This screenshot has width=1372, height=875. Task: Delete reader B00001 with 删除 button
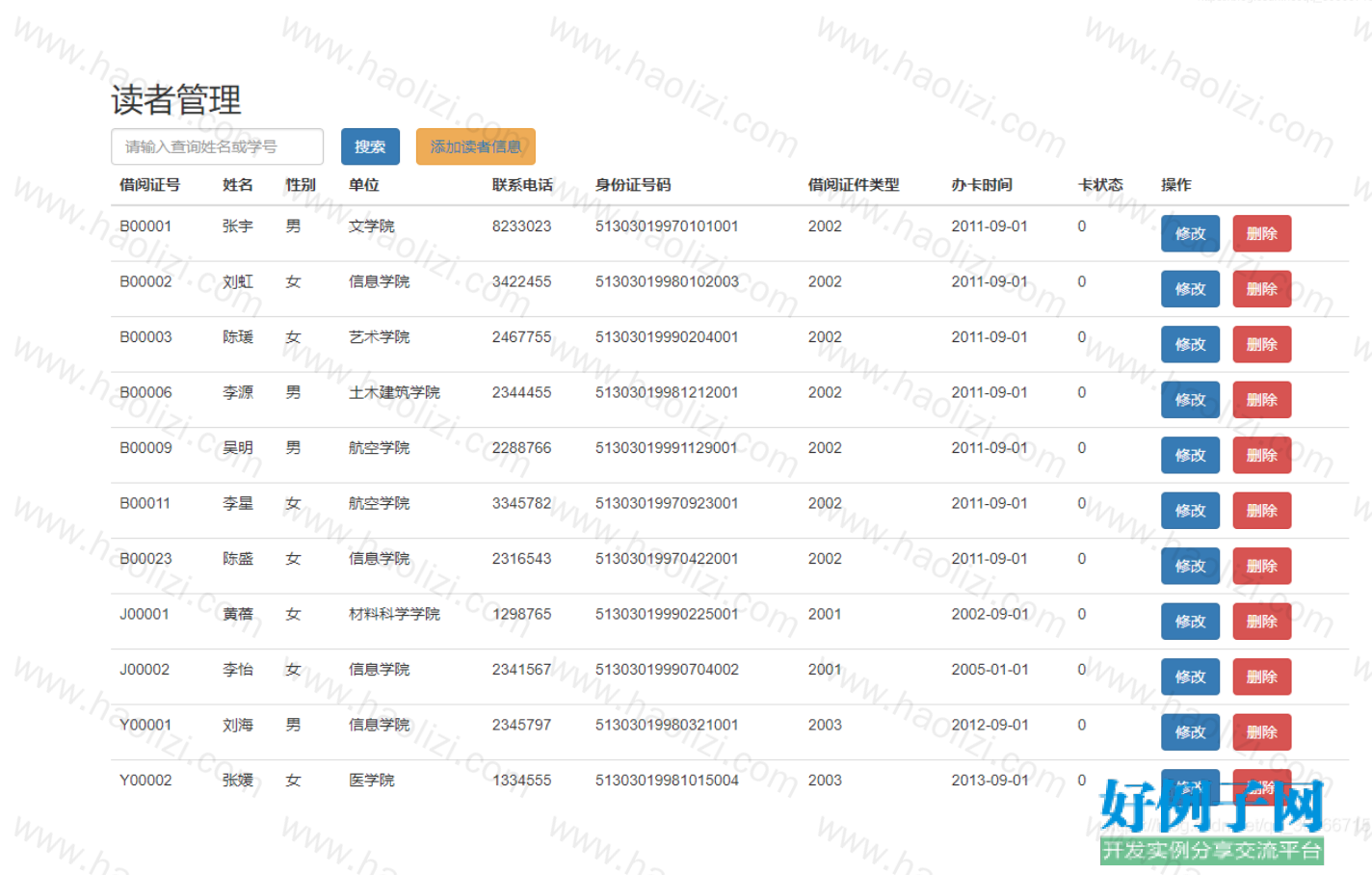pos(1262,233)
